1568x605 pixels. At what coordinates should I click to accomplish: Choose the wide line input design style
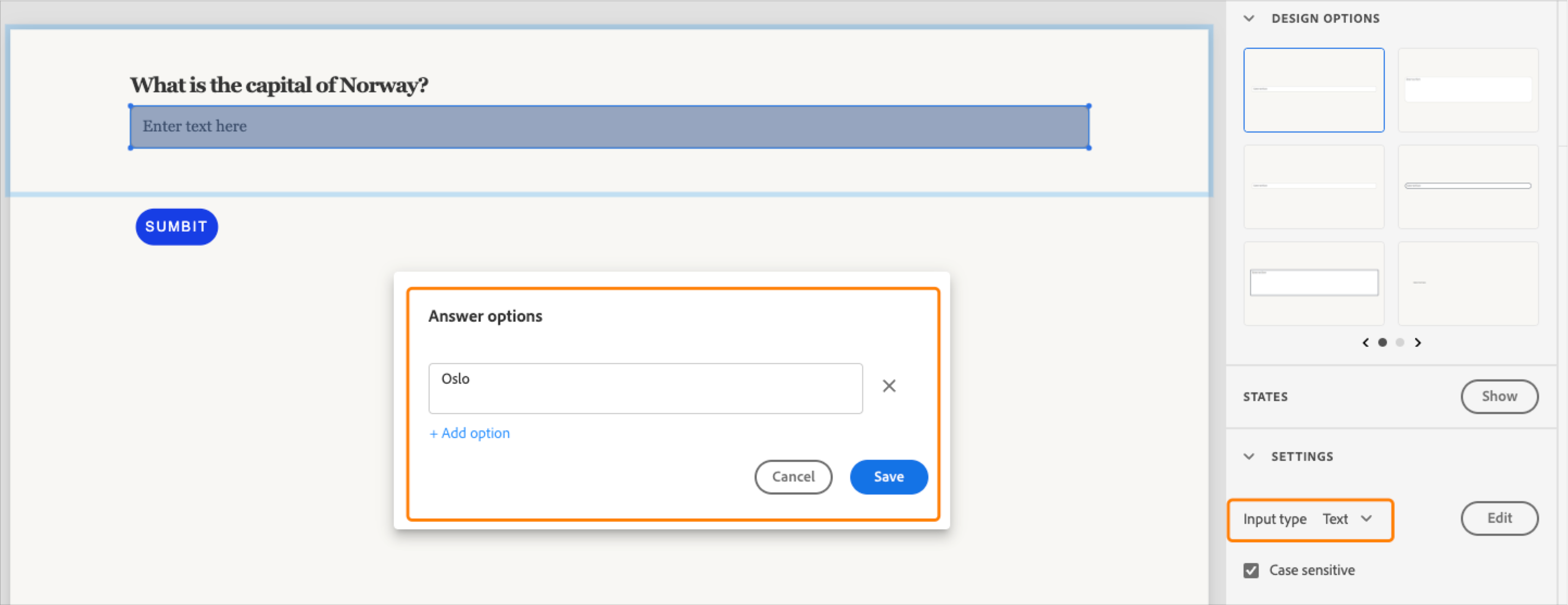1467,186
